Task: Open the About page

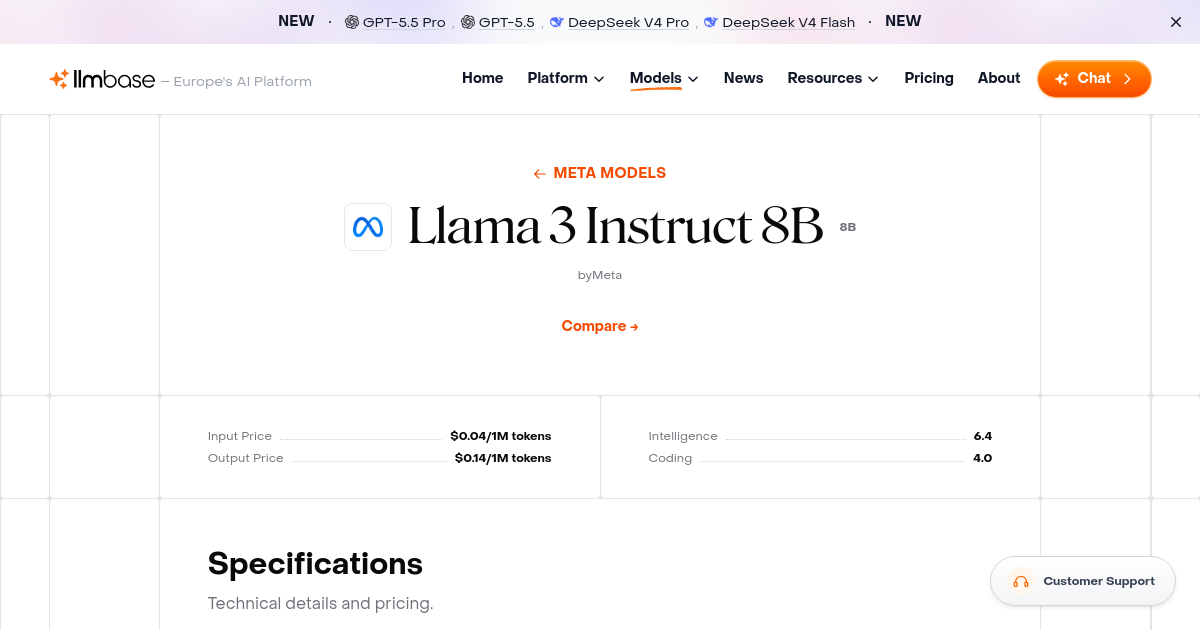Action: point(998,77)
